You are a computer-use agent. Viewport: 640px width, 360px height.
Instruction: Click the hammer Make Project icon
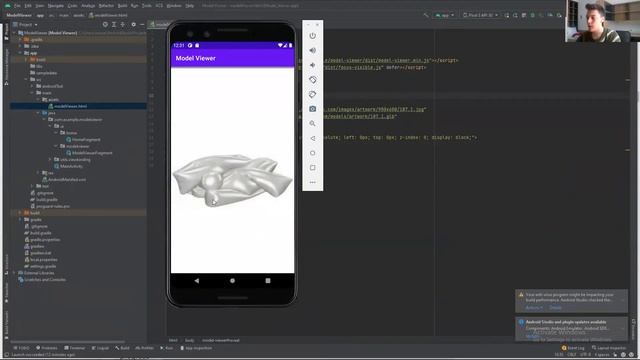click(426, 15)
